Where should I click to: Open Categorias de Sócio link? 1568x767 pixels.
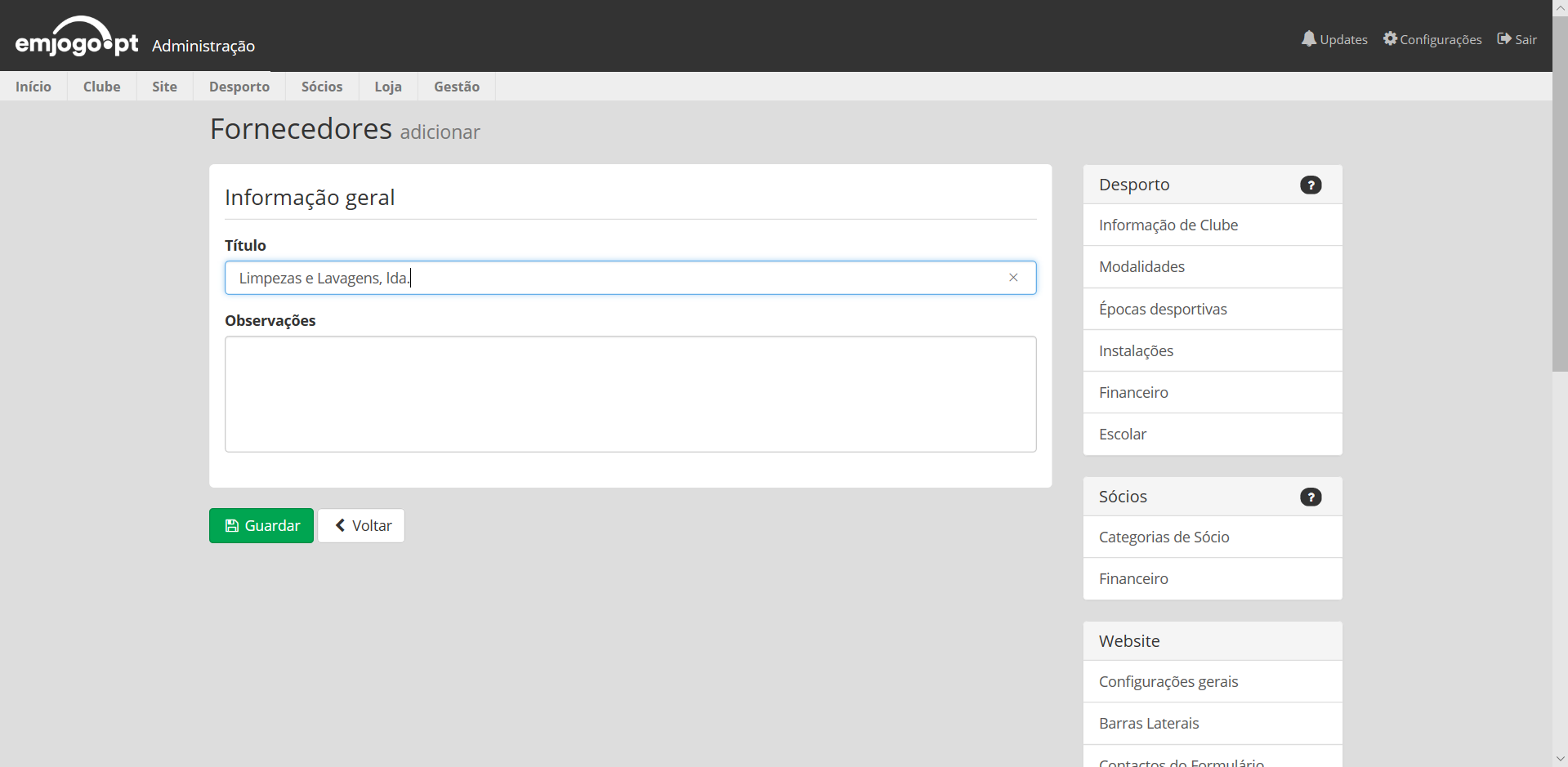pyautogui.click(x=1164, y=537)
